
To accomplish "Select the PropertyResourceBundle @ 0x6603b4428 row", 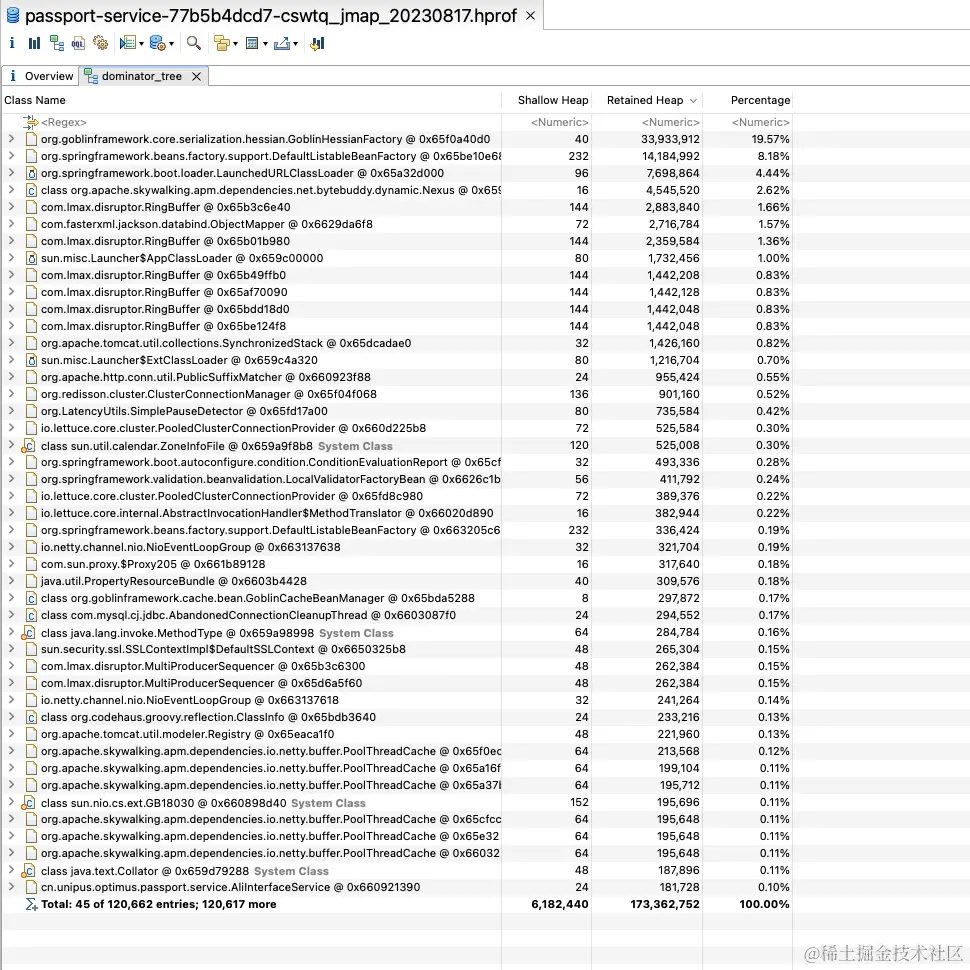I will [x=397, y=582].
